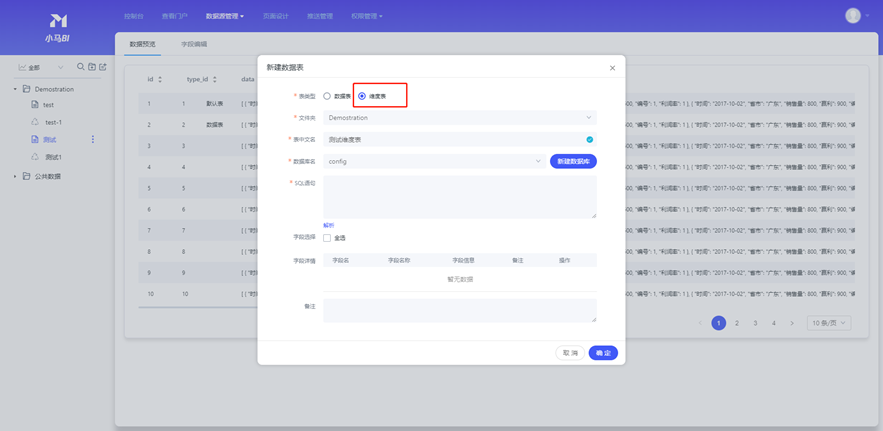This screenshot has height=431, width=883.
Task: Click the 确定 button to confirm
Action: (x=603, y=353)
